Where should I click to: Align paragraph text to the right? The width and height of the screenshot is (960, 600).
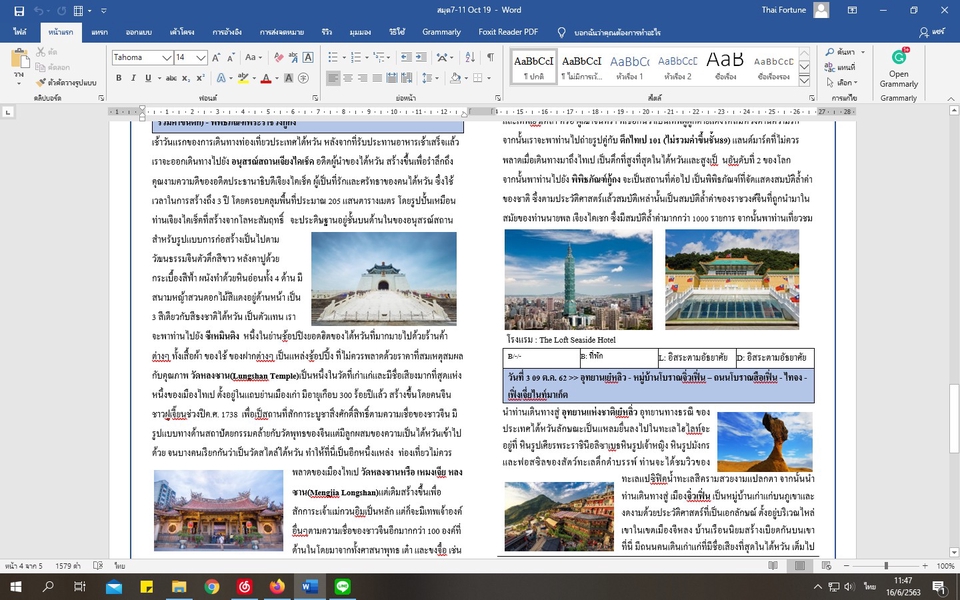(x=362, y=78)
